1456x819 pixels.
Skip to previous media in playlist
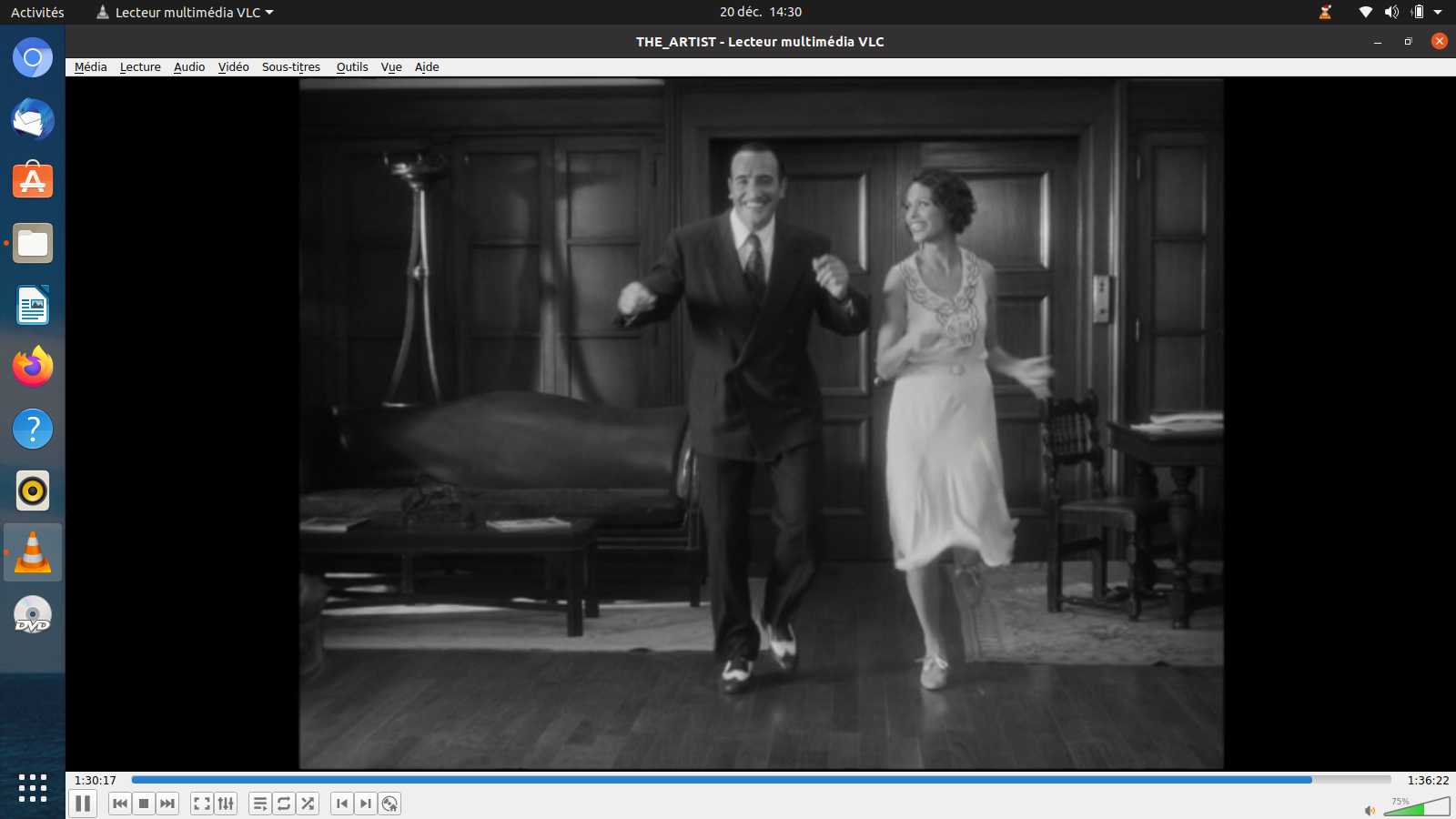tap(120, 804)
